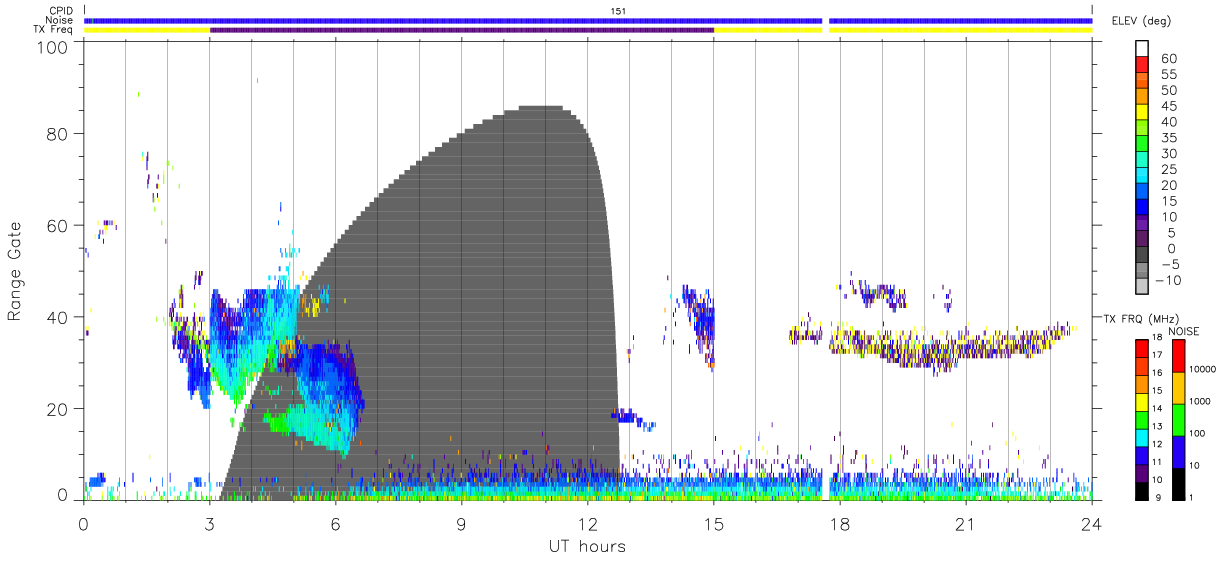Click the -10 label on the ELEV legend
1228x567 pixels.
click(1167, 281)
